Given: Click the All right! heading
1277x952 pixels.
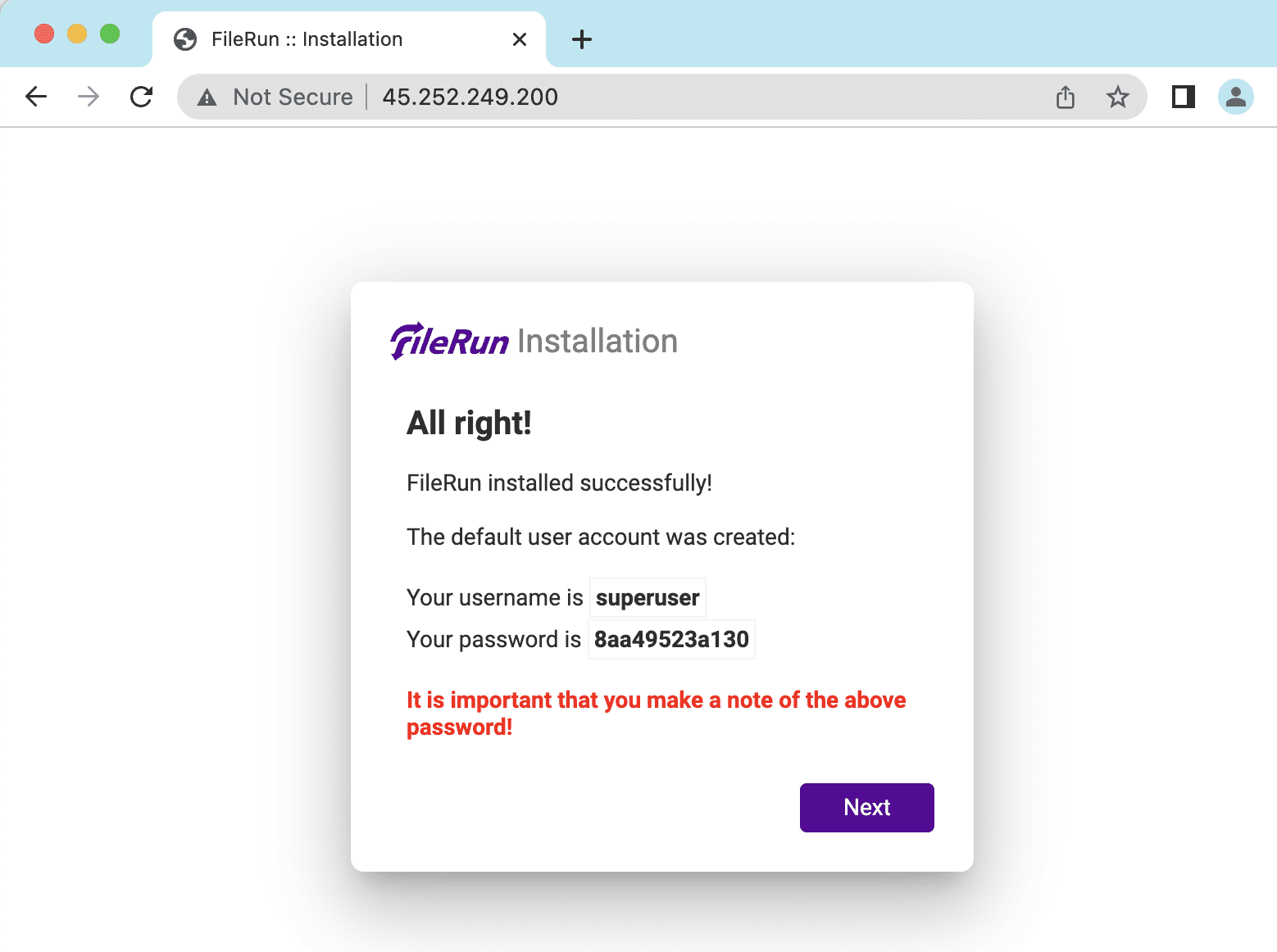Looking at the screenshot, I should [x=469, y=424].
